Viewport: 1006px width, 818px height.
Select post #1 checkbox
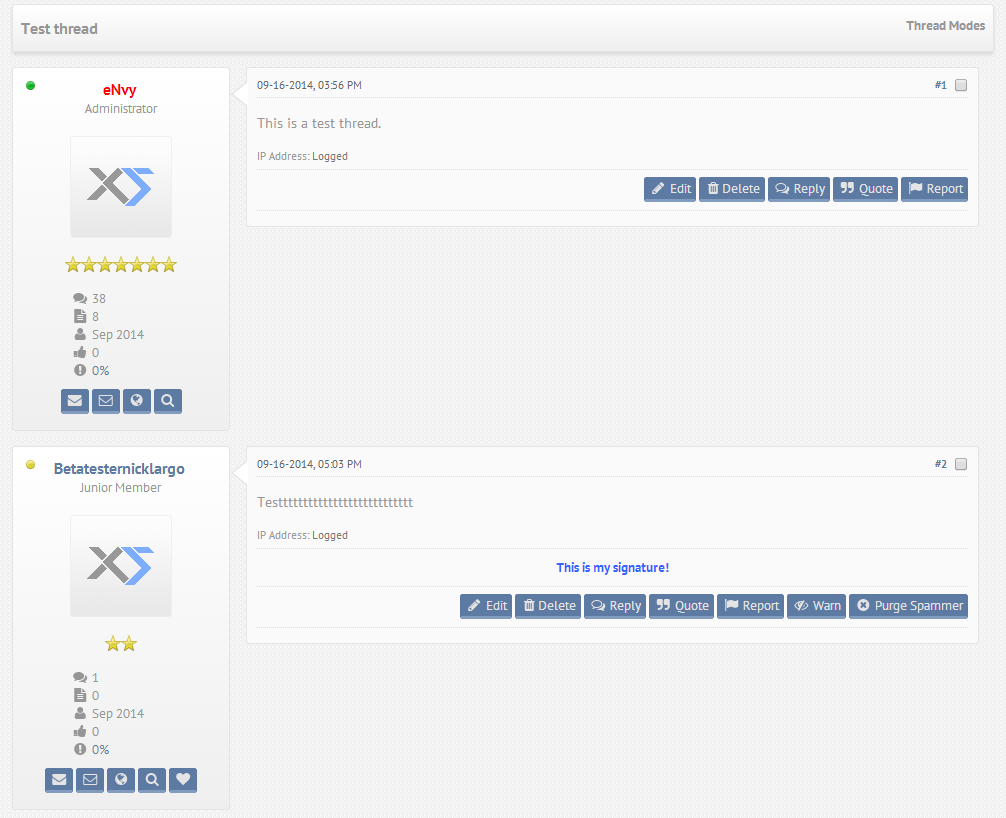click(960, 85)
